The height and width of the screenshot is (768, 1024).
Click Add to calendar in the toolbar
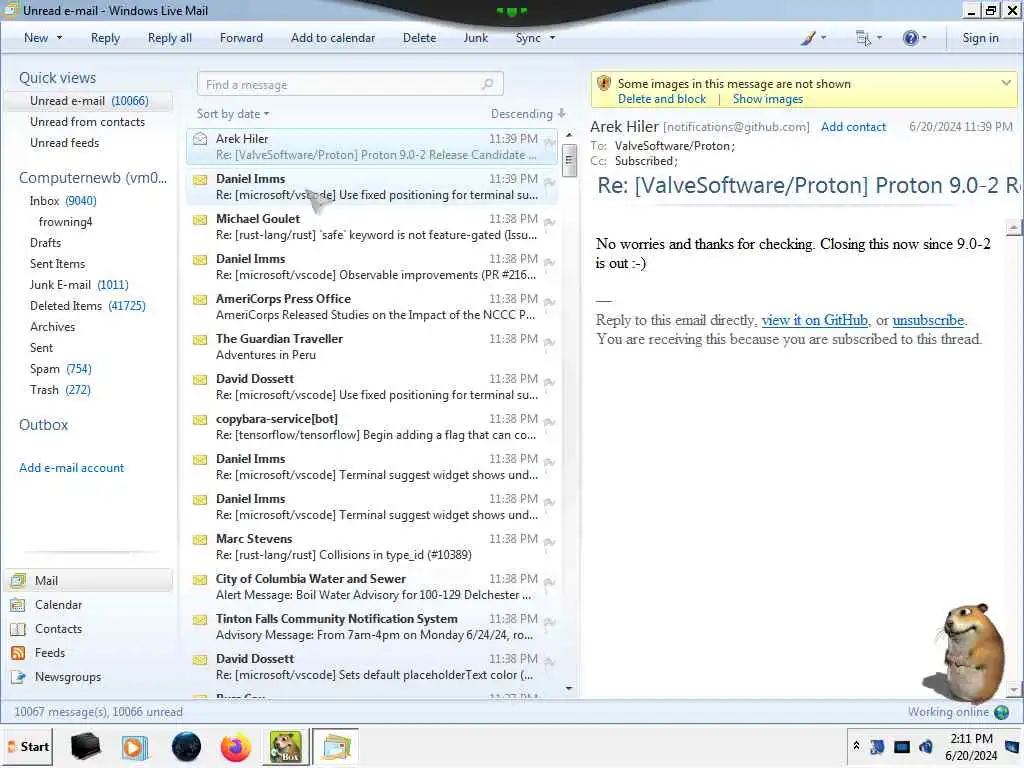pyautogui.click(x=333, y=38)
